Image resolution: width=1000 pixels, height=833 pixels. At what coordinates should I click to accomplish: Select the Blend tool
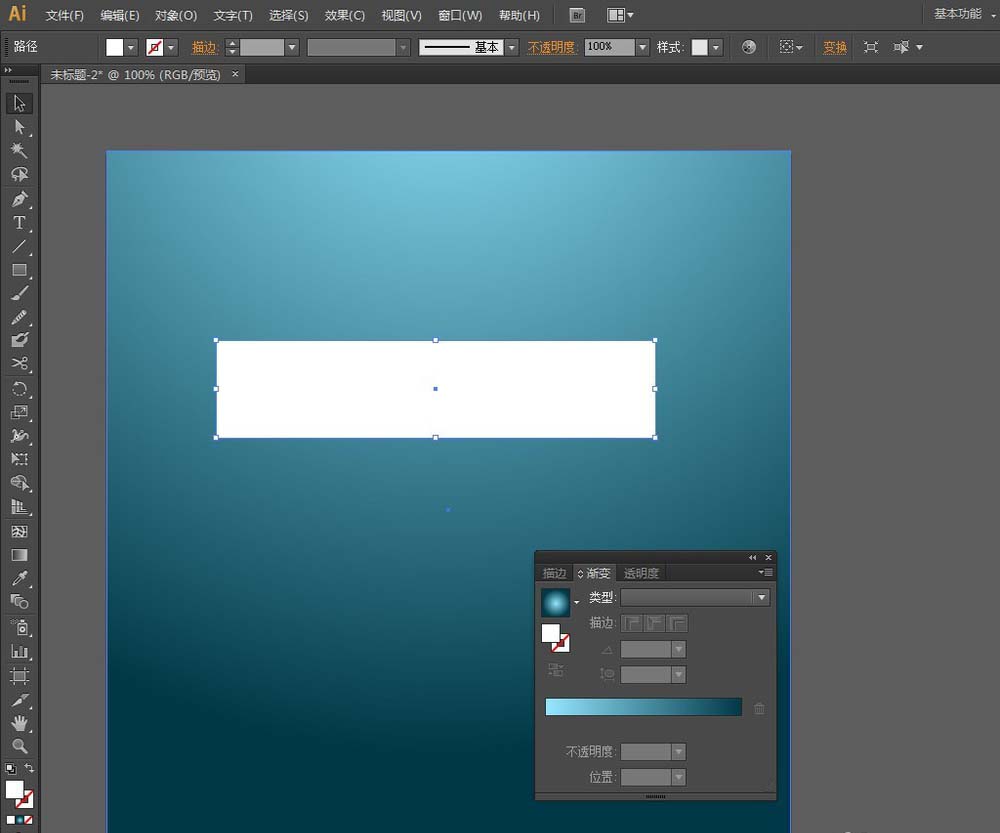(x=19, y=601)
